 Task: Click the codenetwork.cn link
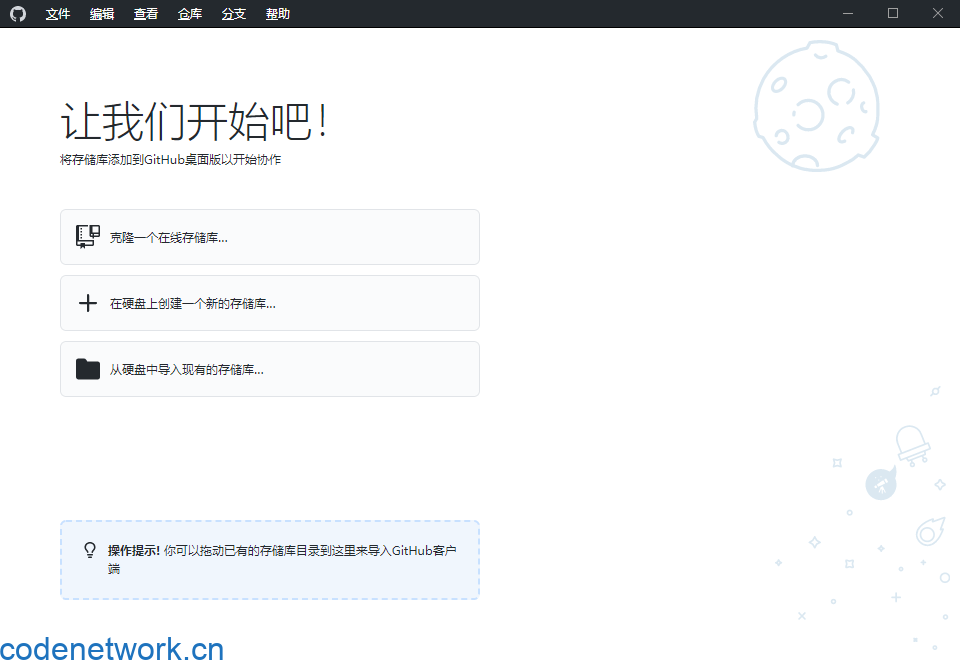pyautogui.click(x=111, y=648)
